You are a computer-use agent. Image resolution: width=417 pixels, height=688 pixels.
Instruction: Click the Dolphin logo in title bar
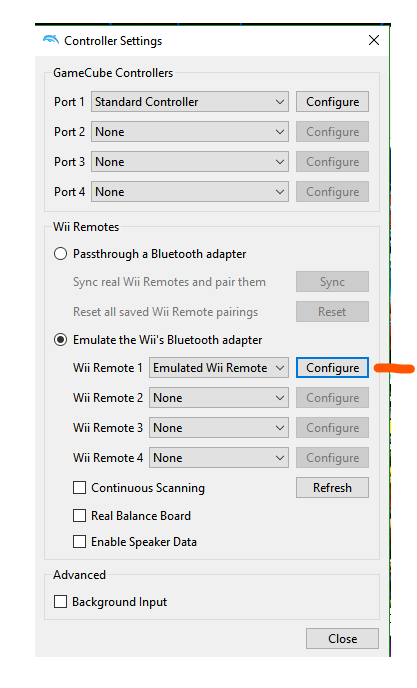pyautogui.click(x=51, y=40)
